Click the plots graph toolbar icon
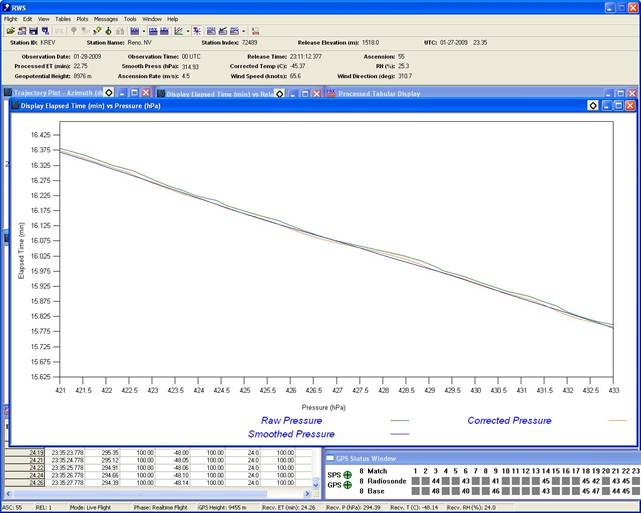 179,31
